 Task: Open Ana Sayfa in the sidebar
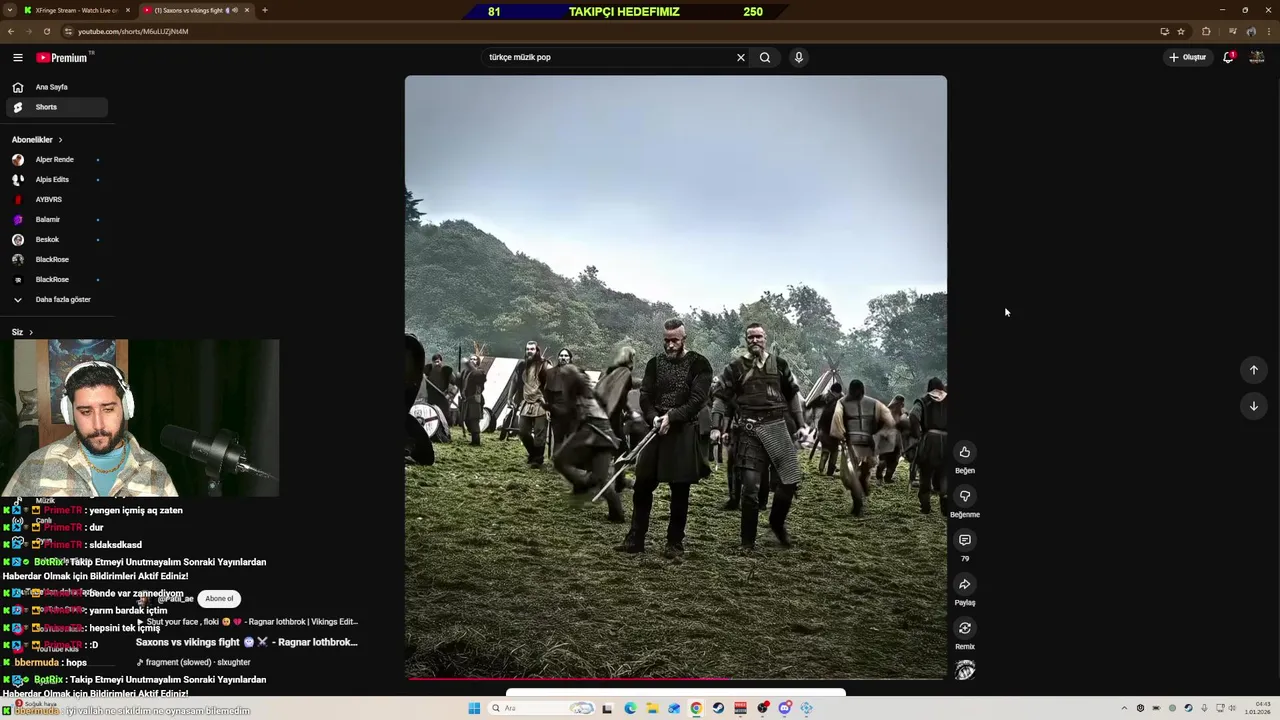click(57, 87)
